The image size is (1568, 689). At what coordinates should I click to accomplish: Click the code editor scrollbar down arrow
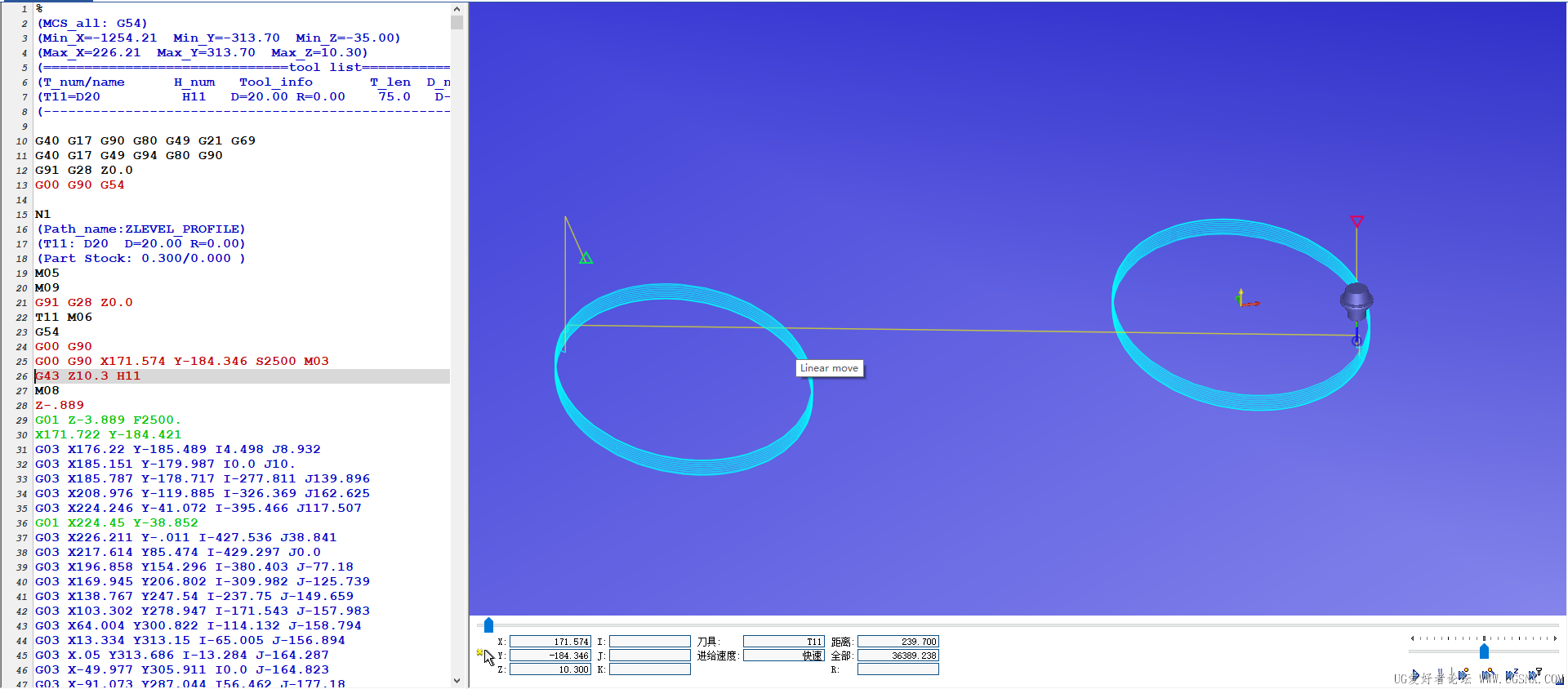(x=457, y=680)
